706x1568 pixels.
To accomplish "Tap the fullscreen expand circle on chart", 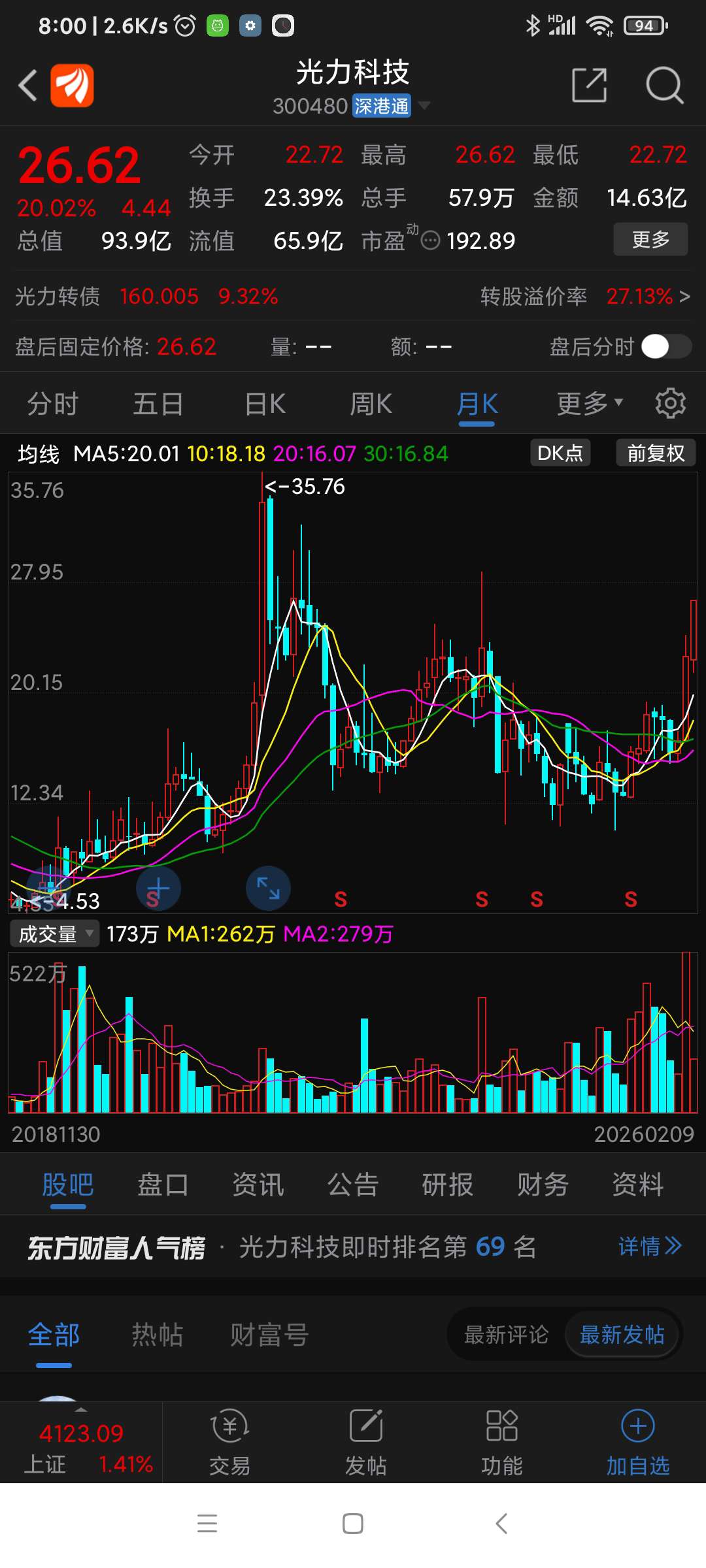I will click(x=268, y=889).
